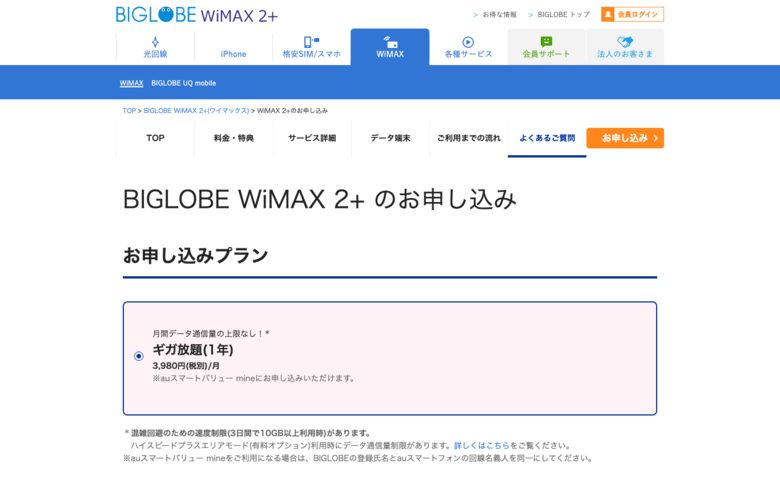Click the user icon in 会員ログイン
The image size is (780, 480).
(607, 14)
